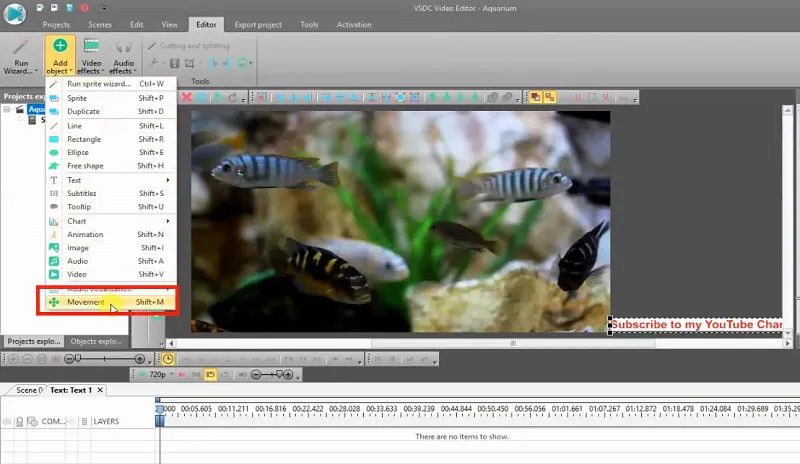Select the Subscribe text object on canvas
Screen dimensions: 800x464
click(696, 325)
